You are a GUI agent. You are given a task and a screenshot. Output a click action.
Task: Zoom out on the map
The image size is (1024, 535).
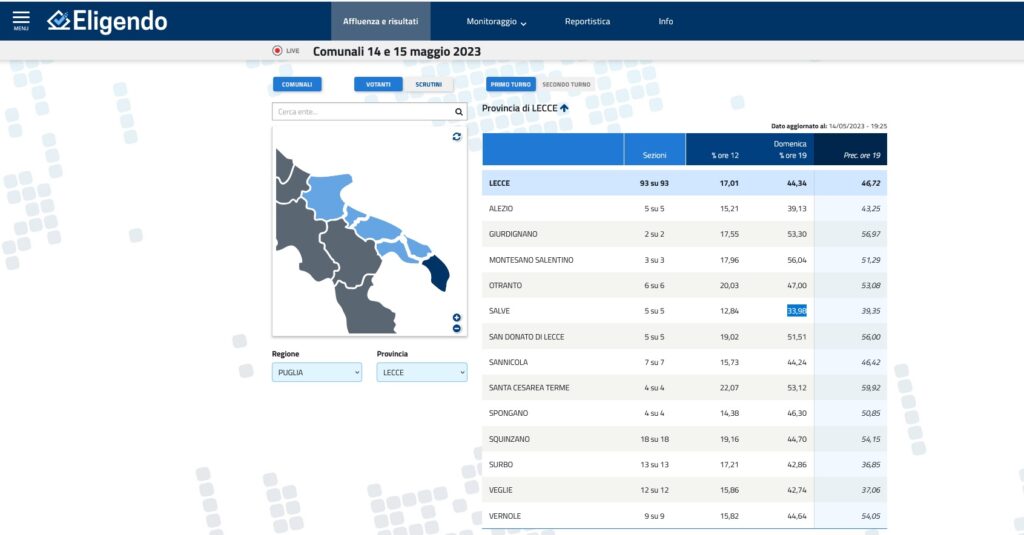(x=457, y=328)
